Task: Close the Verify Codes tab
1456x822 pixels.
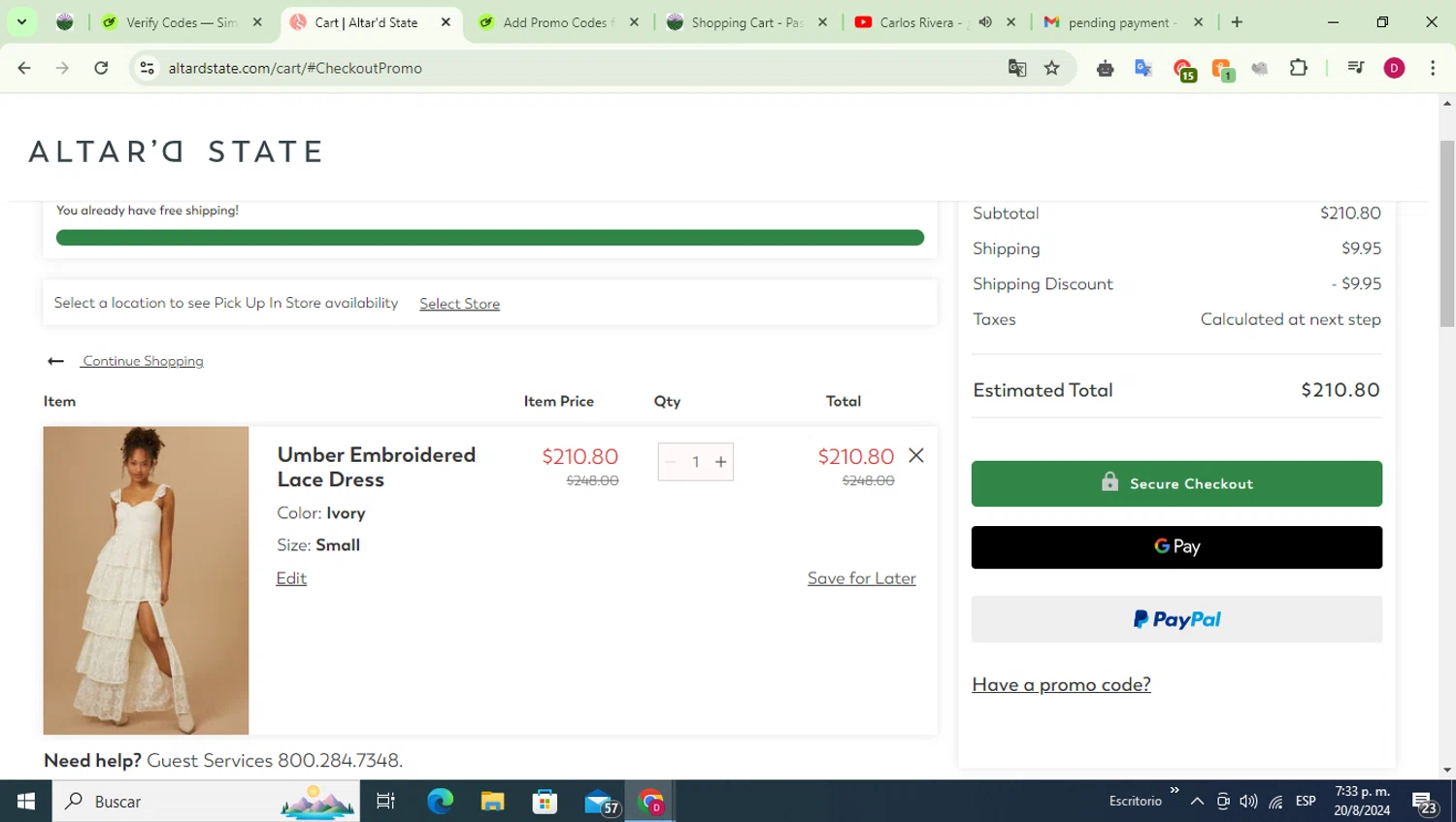Action: 257,22
